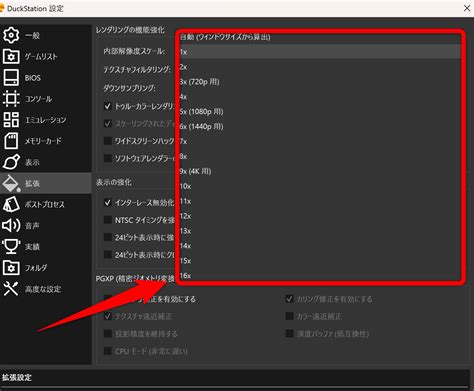
Task: Select 15x resolution scale option
Action: tap(320, 261)
